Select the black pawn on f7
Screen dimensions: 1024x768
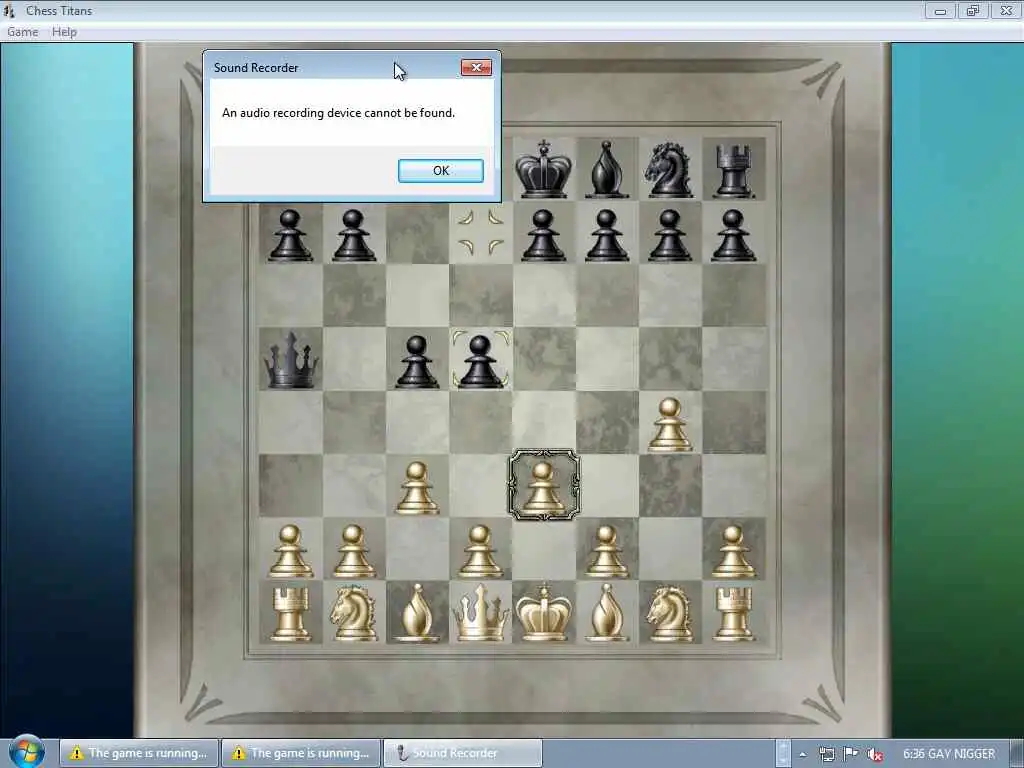pyautogui.click(x=607, y=235)
